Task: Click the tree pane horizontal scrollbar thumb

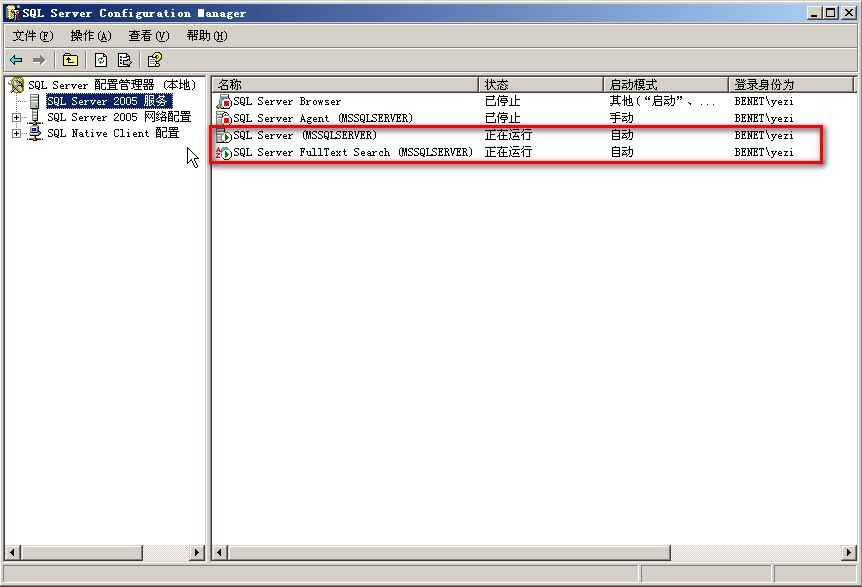Action: (x=81, y=552)
